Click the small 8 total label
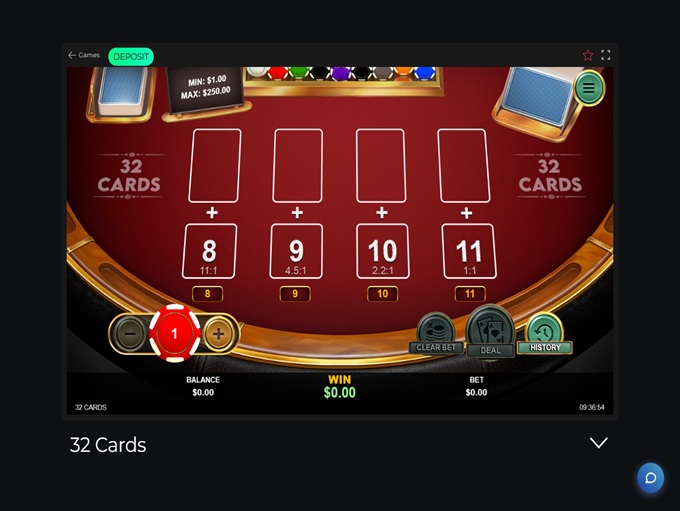The height and width of the screenshot is (511, 680). [x=207, y=294]
